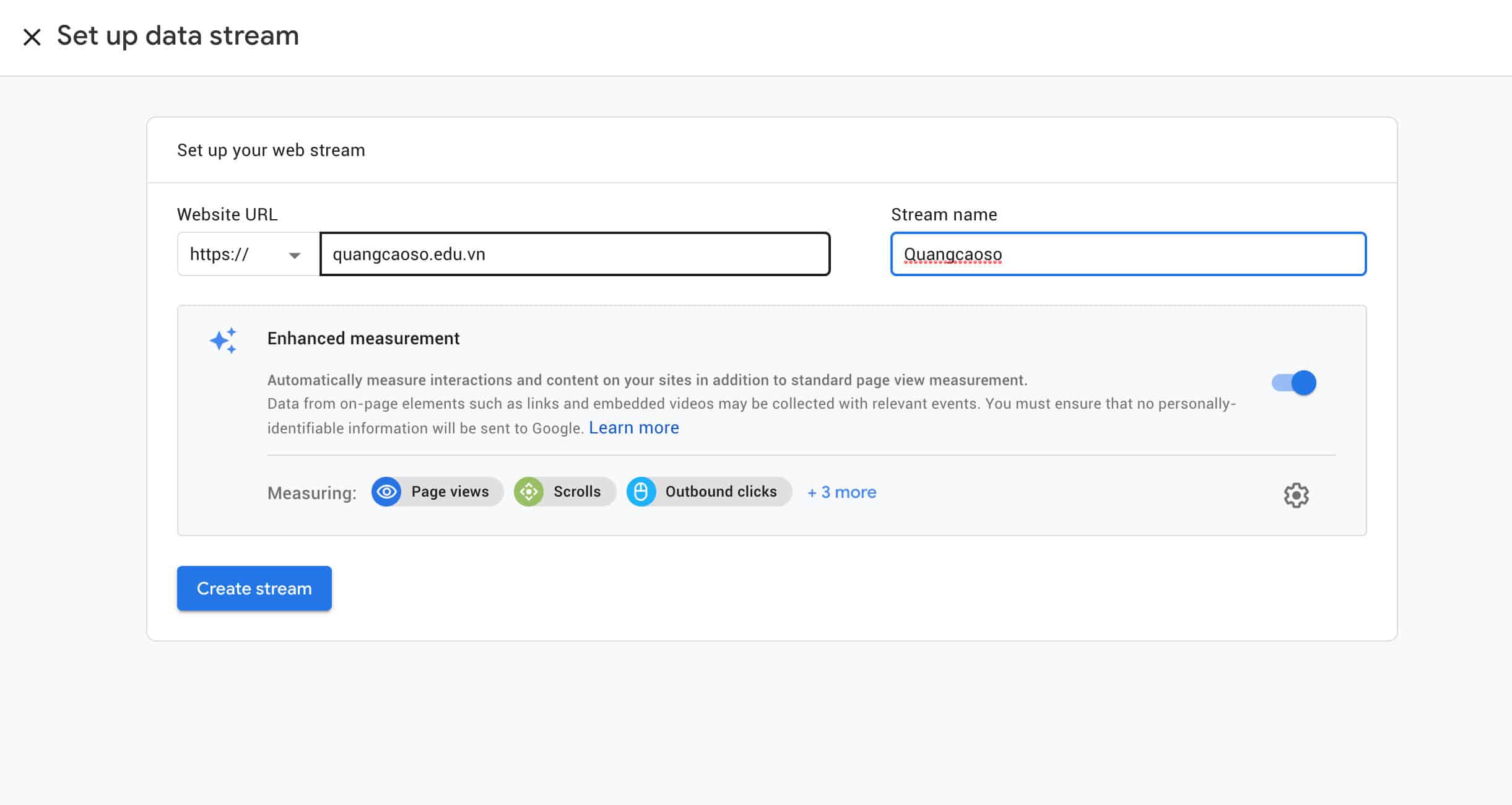Click the Website URL label
The height and width of the screenshot is (805, 1512).
[227, 214]
